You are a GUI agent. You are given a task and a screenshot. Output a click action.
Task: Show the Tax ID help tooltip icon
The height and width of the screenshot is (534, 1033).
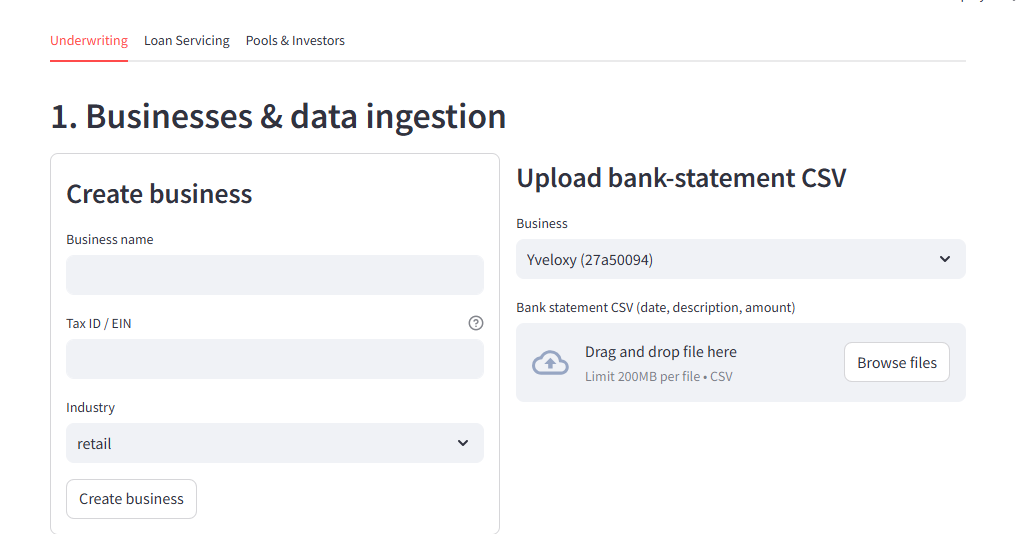point(476,323)
